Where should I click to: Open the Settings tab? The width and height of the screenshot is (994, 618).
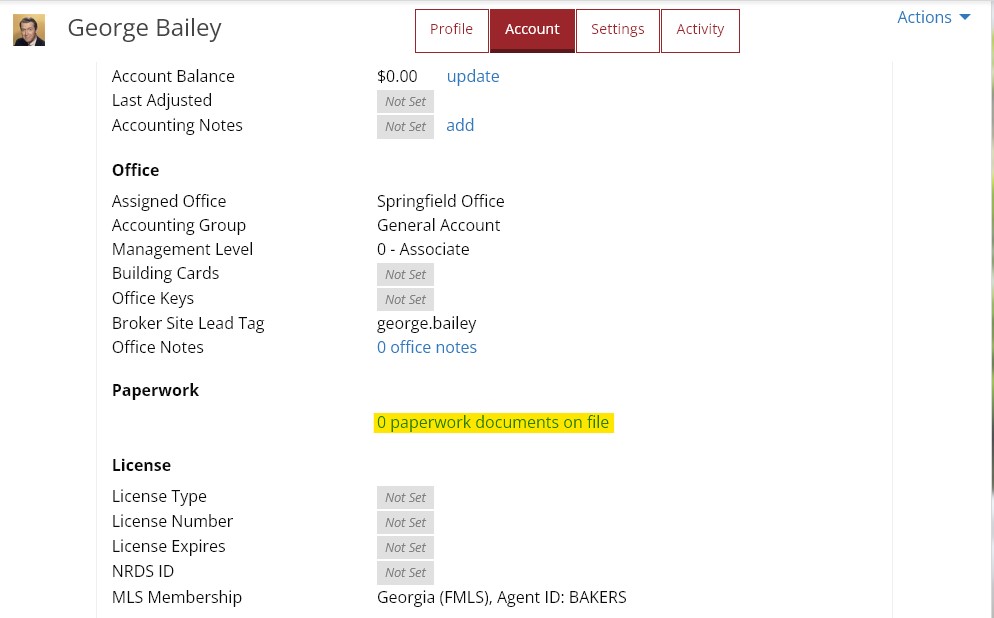[617, 29]
